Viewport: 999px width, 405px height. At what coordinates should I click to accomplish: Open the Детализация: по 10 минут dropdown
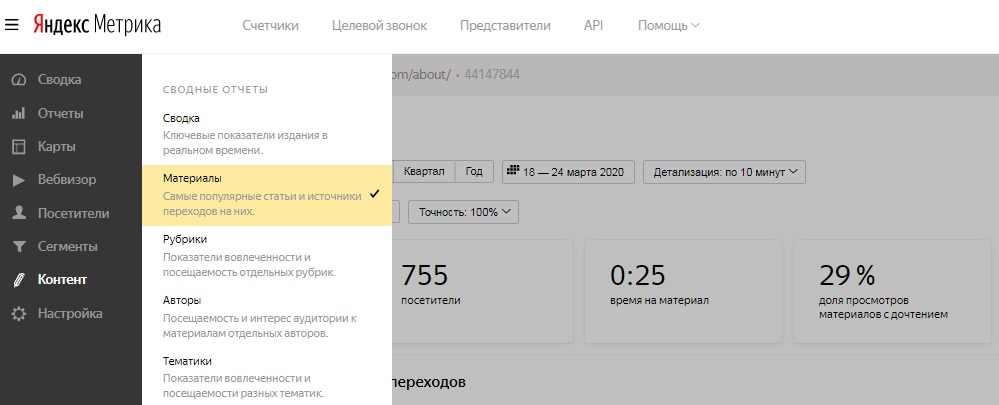tap(724, 172)
